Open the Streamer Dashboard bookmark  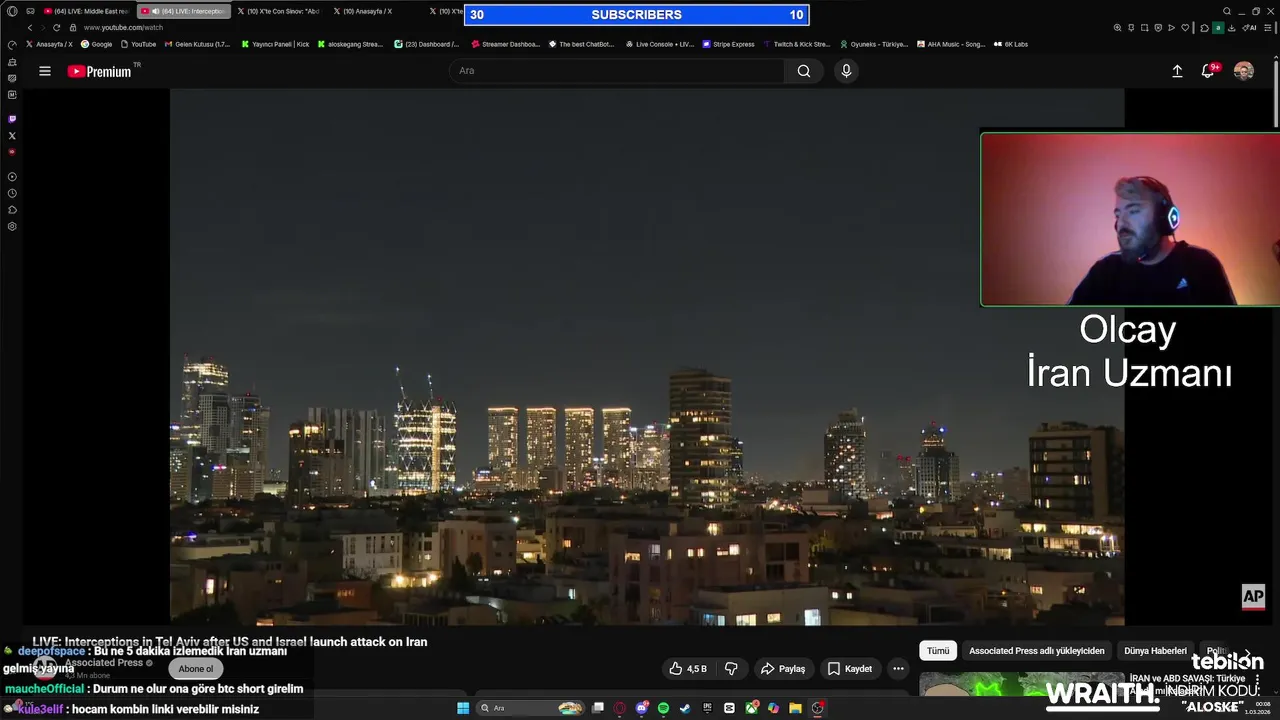(x=505, y=44)
